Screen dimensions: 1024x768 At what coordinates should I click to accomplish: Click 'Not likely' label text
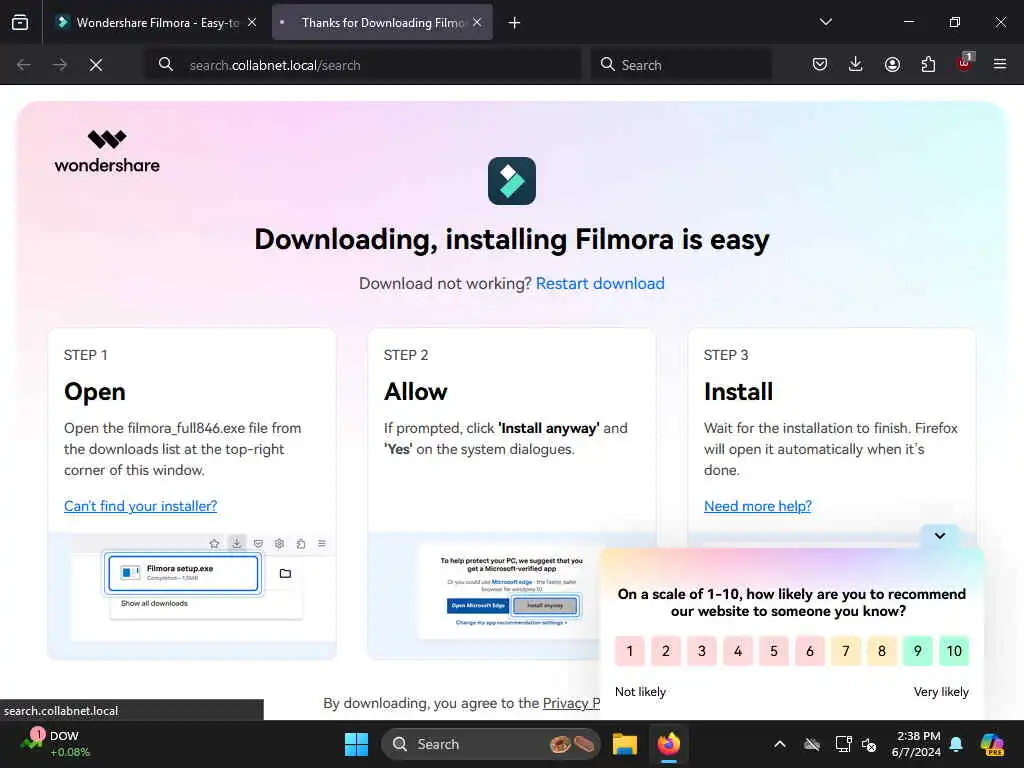click(641, 692)
